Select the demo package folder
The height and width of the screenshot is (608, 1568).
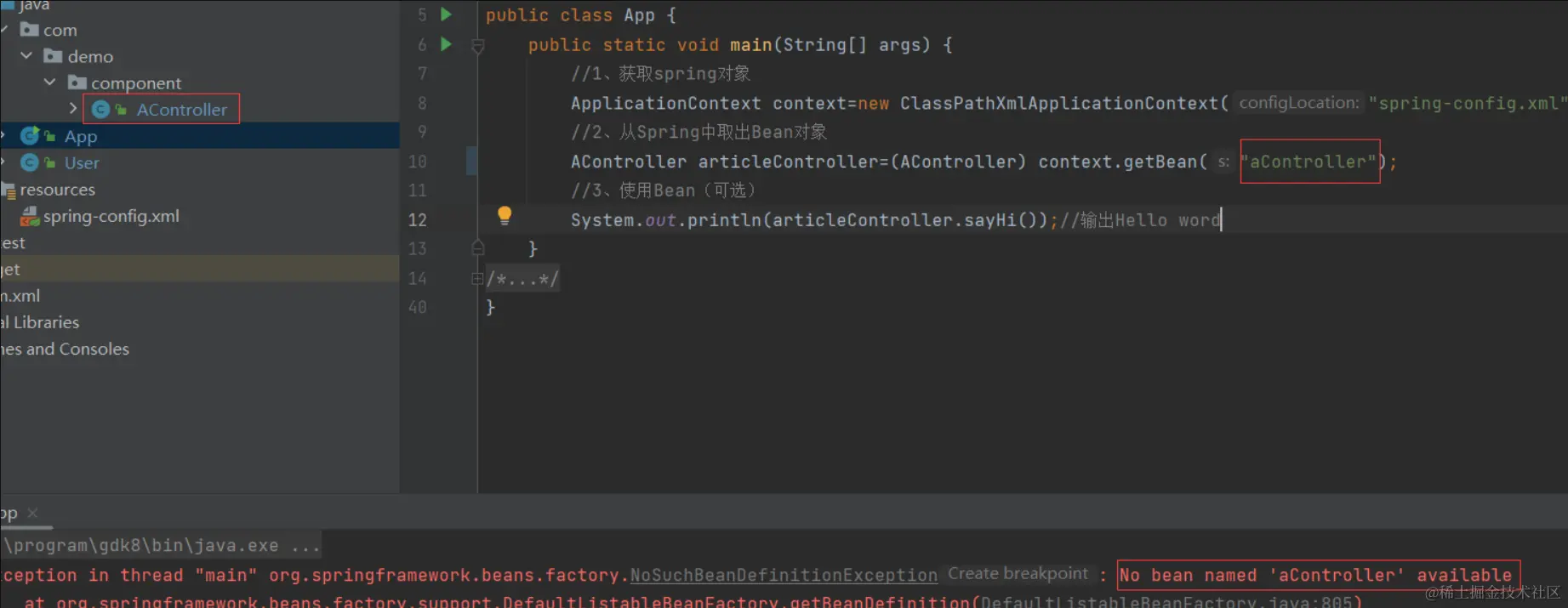(90, 57)
